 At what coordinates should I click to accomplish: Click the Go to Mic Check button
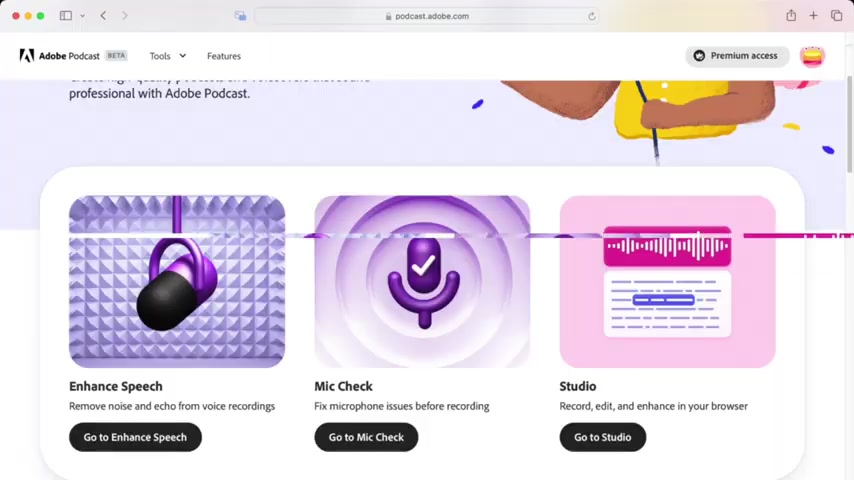[366, 437]
